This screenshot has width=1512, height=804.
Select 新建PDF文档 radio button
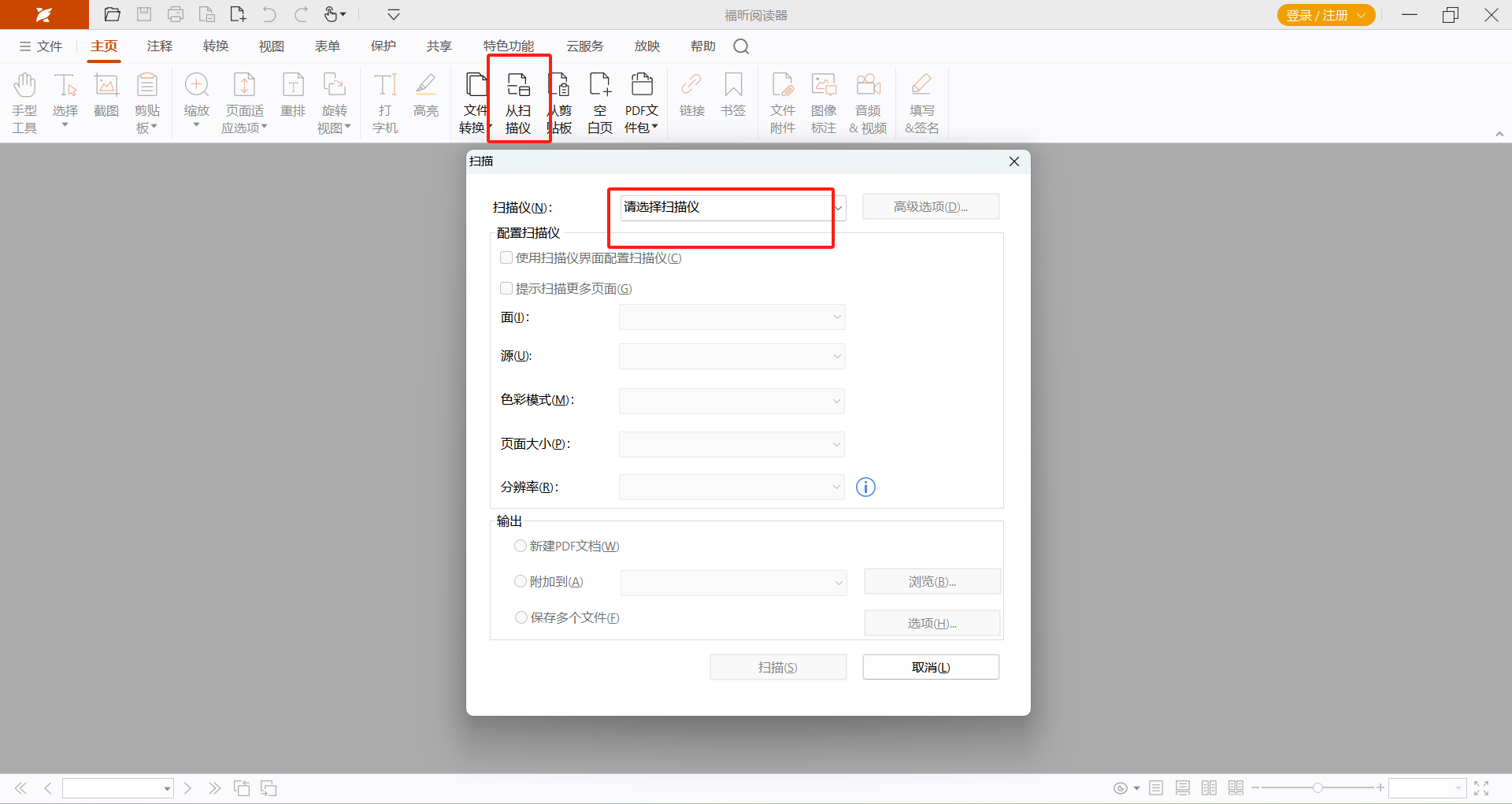click(x=521, y=546)
